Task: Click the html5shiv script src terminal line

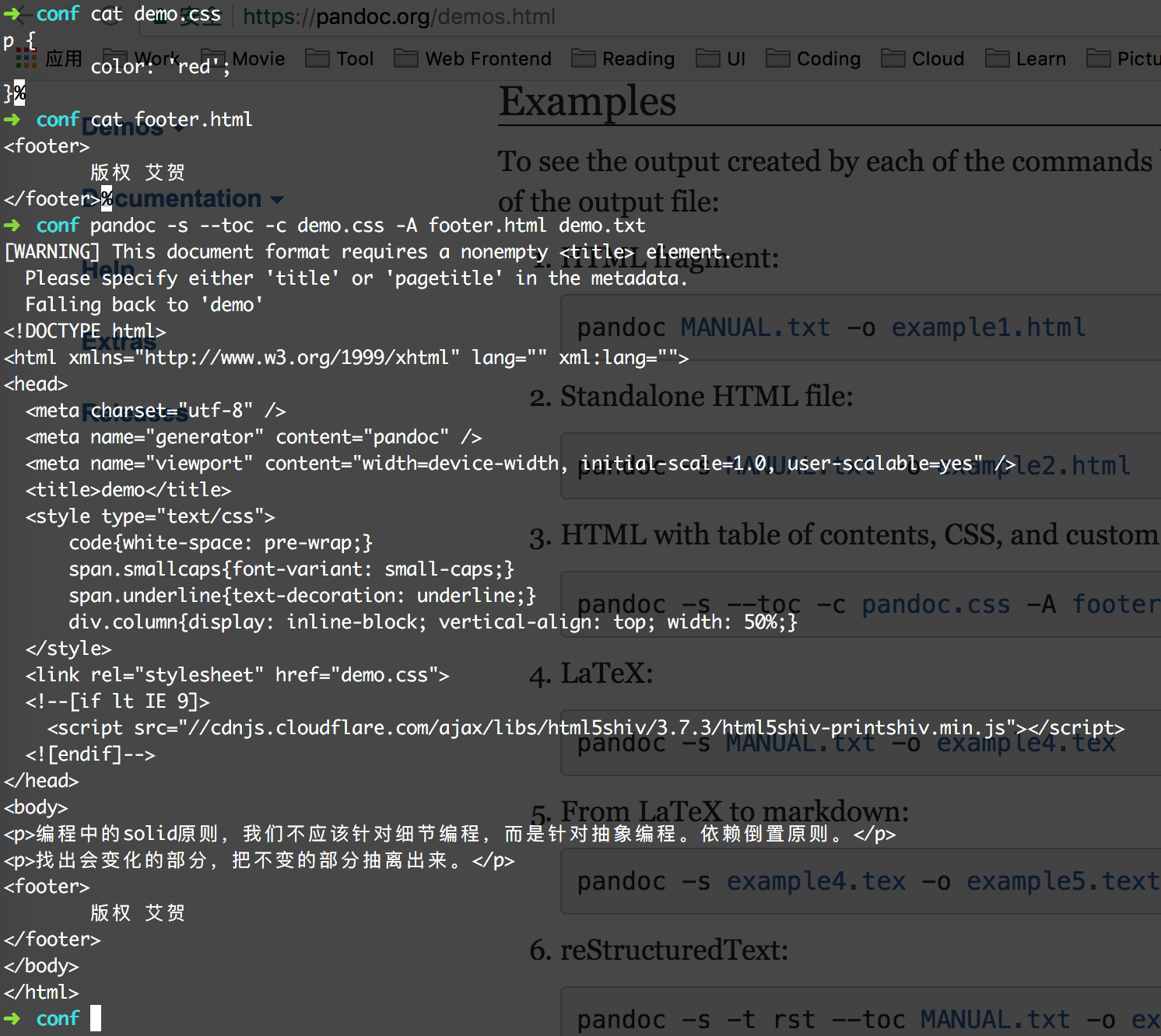Action: pyautogui.click(x=586, y=728)
